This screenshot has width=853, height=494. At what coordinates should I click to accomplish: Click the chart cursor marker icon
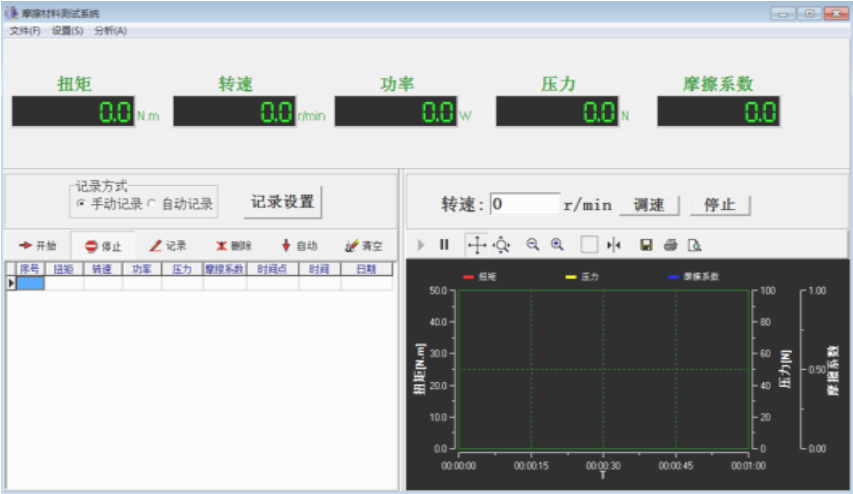tap(613, 245)
